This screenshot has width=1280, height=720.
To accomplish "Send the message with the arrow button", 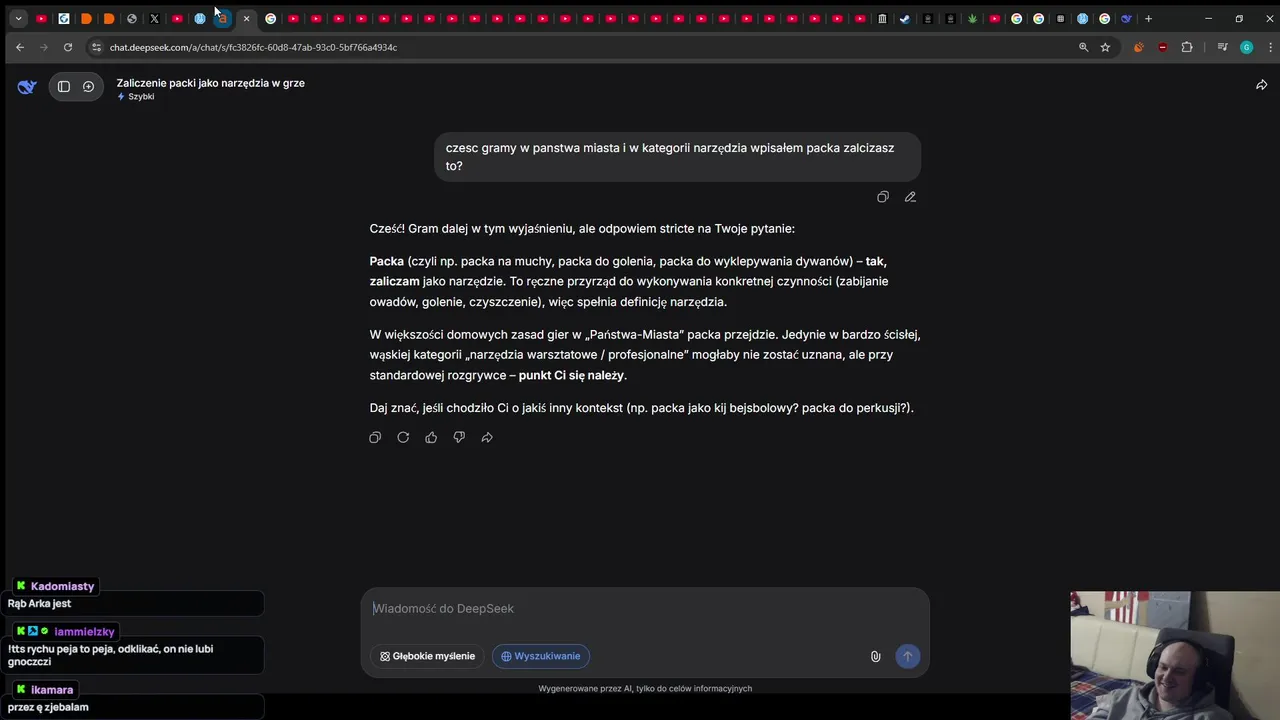I will (x=907, y=656).
